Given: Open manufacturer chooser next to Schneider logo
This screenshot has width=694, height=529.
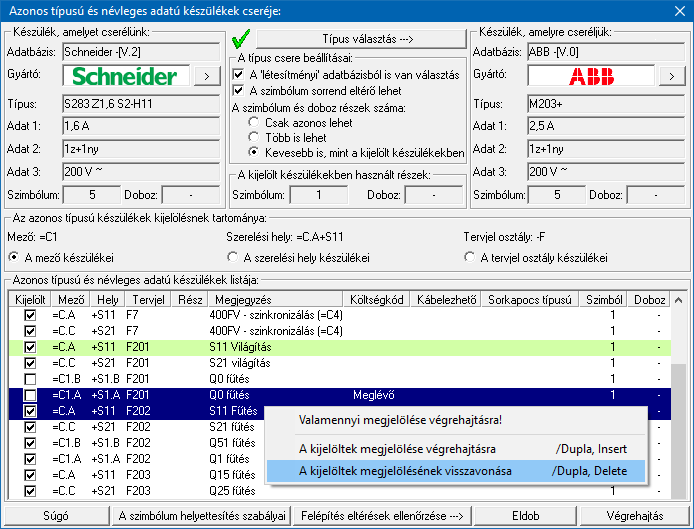Looking at the screenshot, I should click(207, 76).
